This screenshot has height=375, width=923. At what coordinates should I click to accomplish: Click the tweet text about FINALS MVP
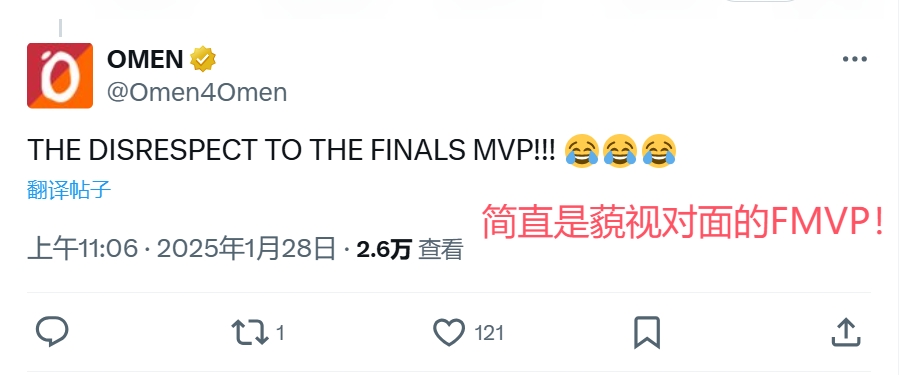click(x=291, y=151)
